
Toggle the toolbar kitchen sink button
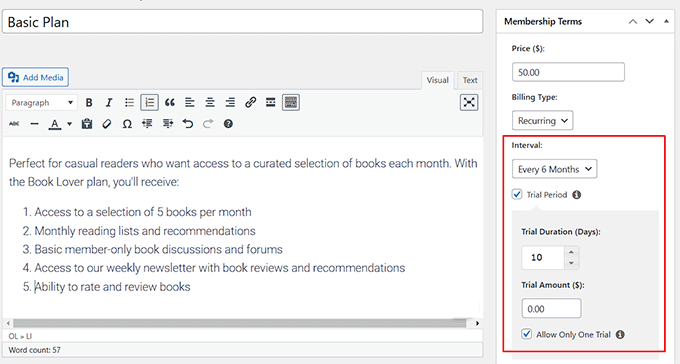(x=291, y=103)
